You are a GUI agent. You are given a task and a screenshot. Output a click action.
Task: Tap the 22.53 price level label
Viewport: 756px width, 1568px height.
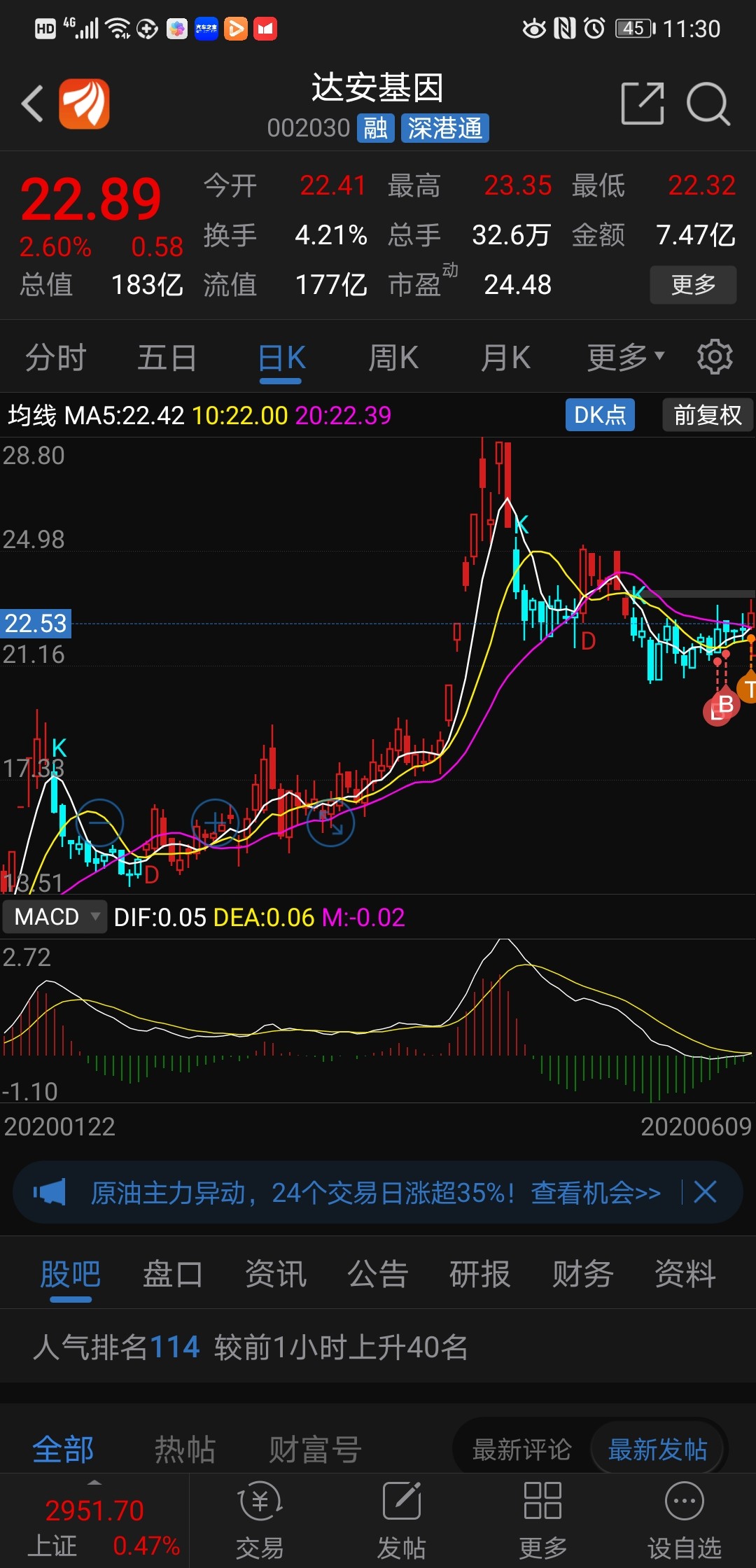[36, 623]
